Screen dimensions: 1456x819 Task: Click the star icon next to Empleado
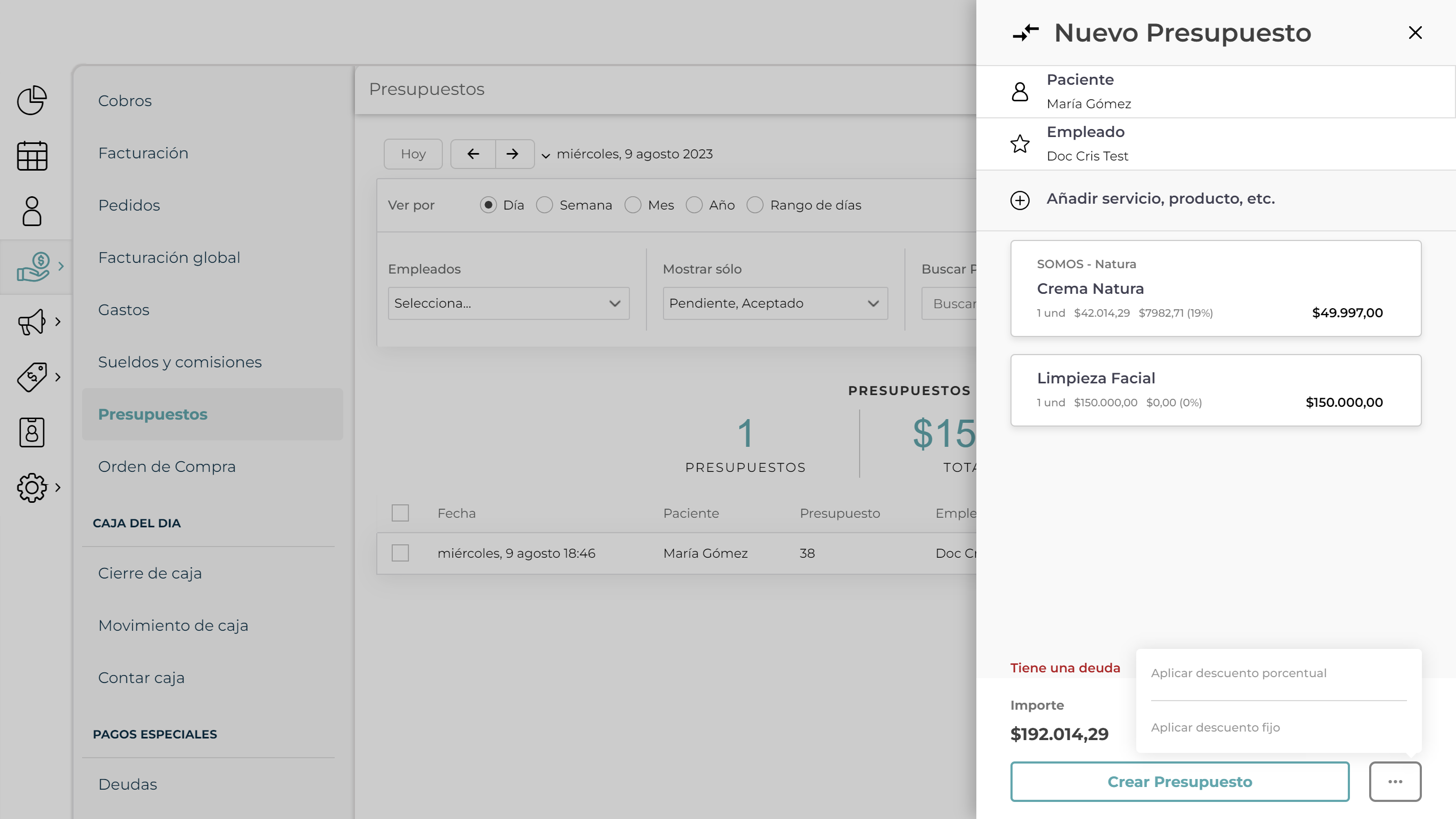(1020, 143)
